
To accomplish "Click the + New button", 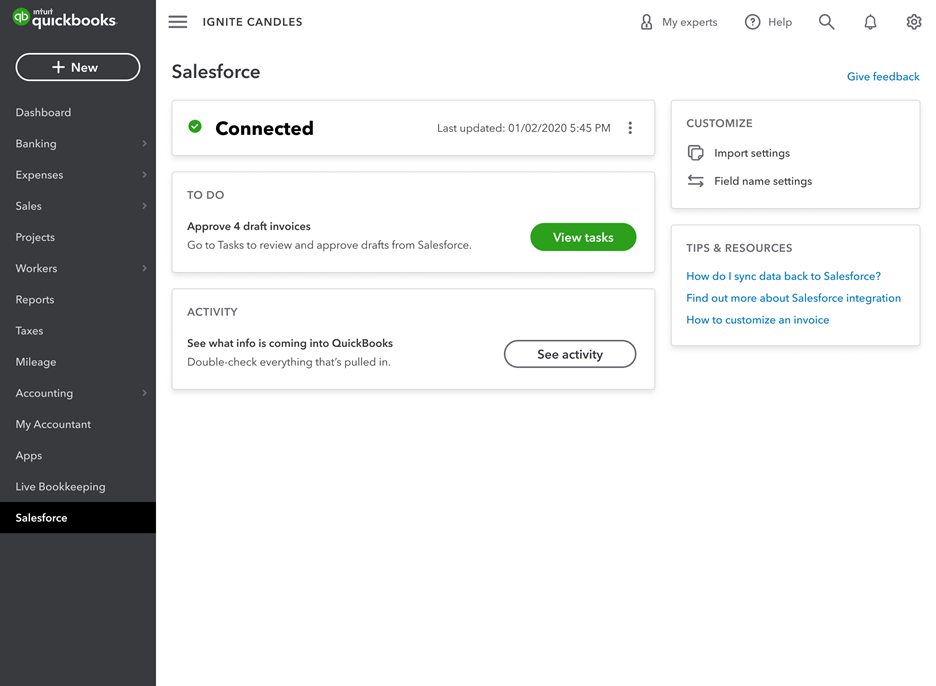I will (x=78, y=67).
